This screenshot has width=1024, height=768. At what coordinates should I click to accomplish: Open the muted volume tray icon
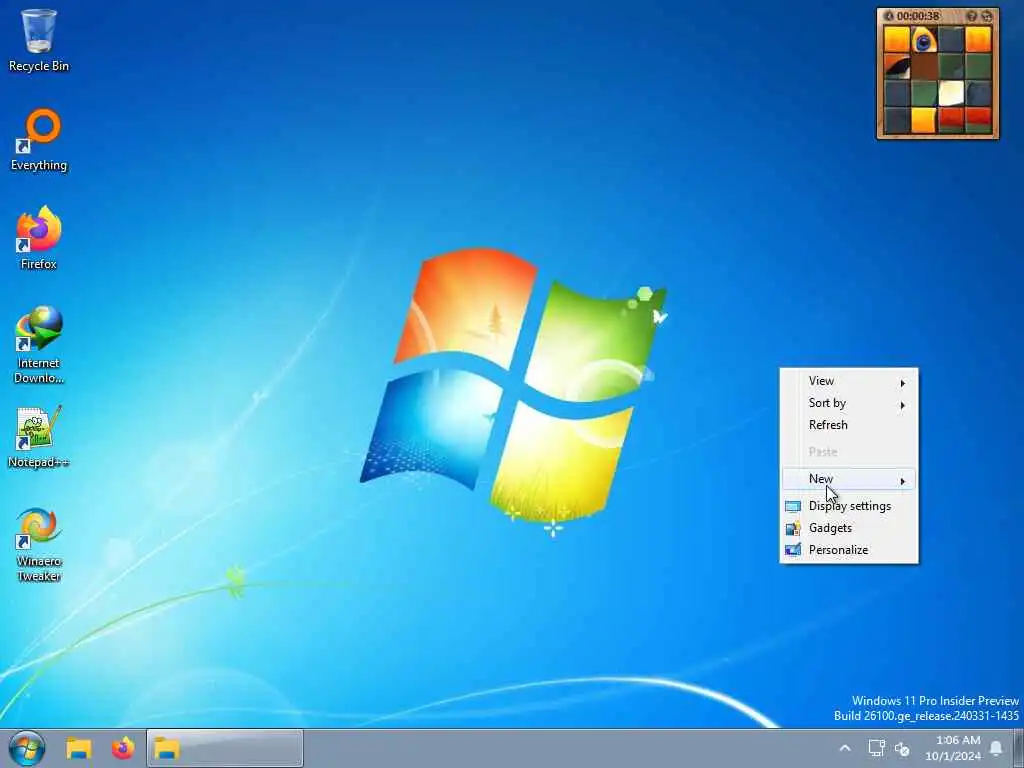click(x=903, y=749)
